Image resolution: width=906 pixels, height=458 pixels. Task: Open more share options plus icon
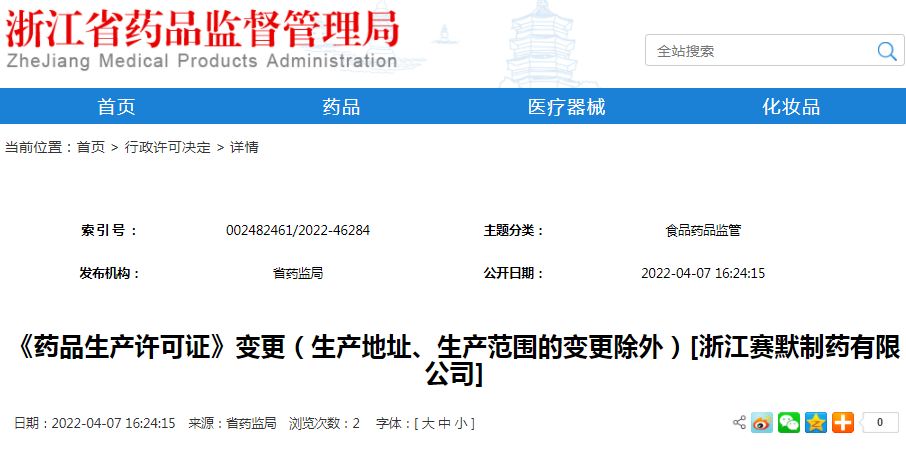(x=843, y=423)
